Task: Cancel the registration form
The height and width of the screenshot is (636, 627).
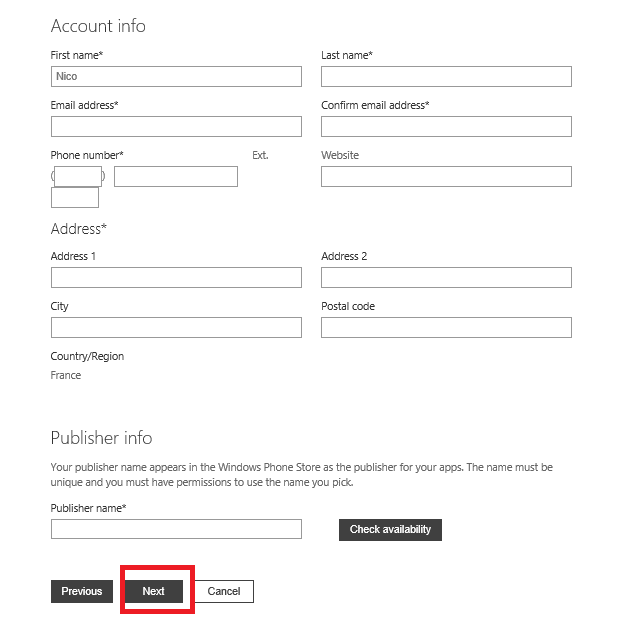Action: [224, 591]
